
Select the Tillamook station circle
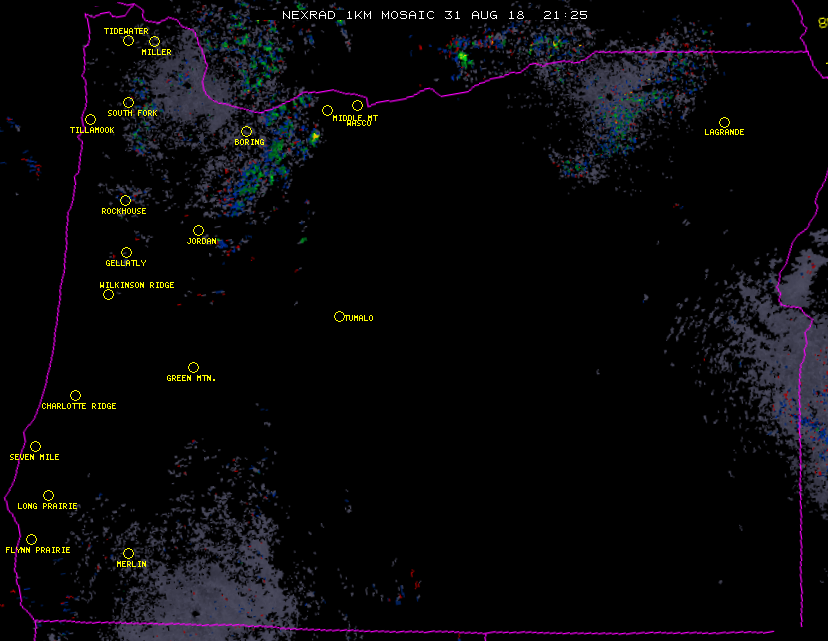pyautogui.click(x=90, y=120)
